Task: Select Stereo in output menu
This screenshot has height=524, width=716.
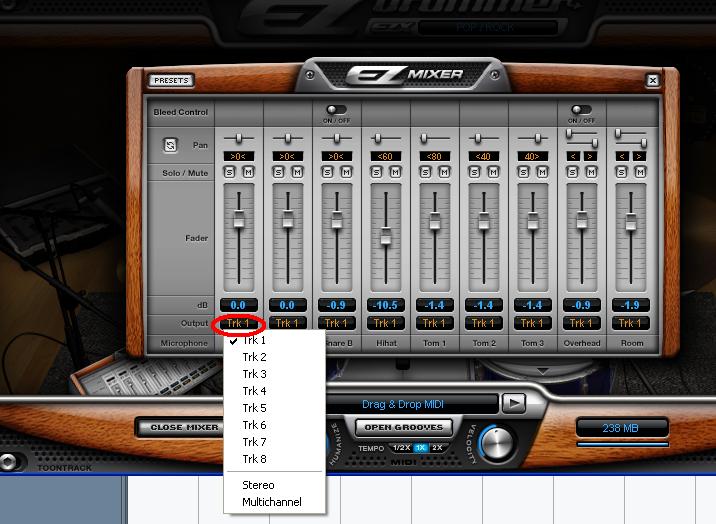Action: (274, 485)
